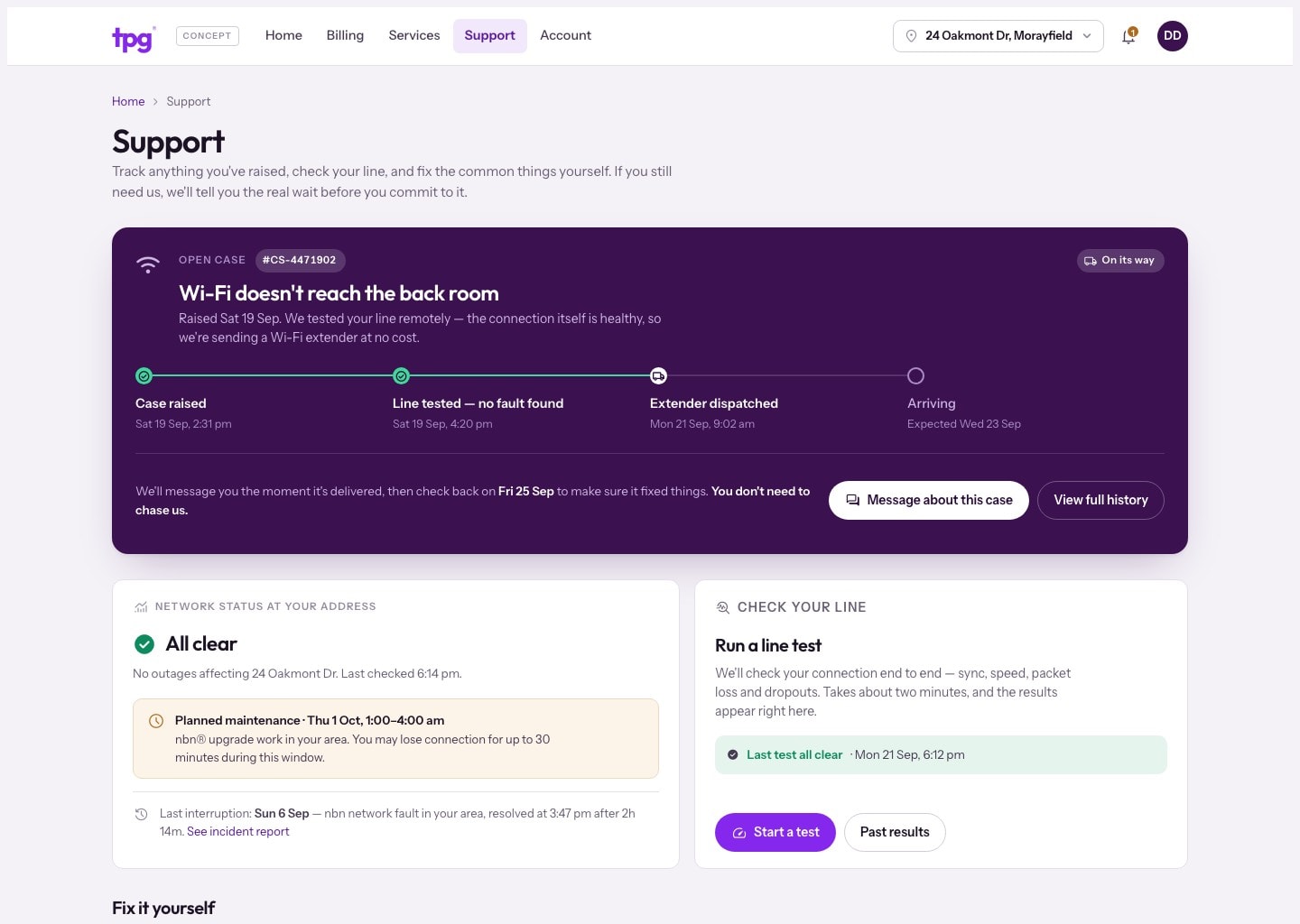Click the Arriving step circle
The width and height of the screenshot is (1300, 924).
[915, 375]
